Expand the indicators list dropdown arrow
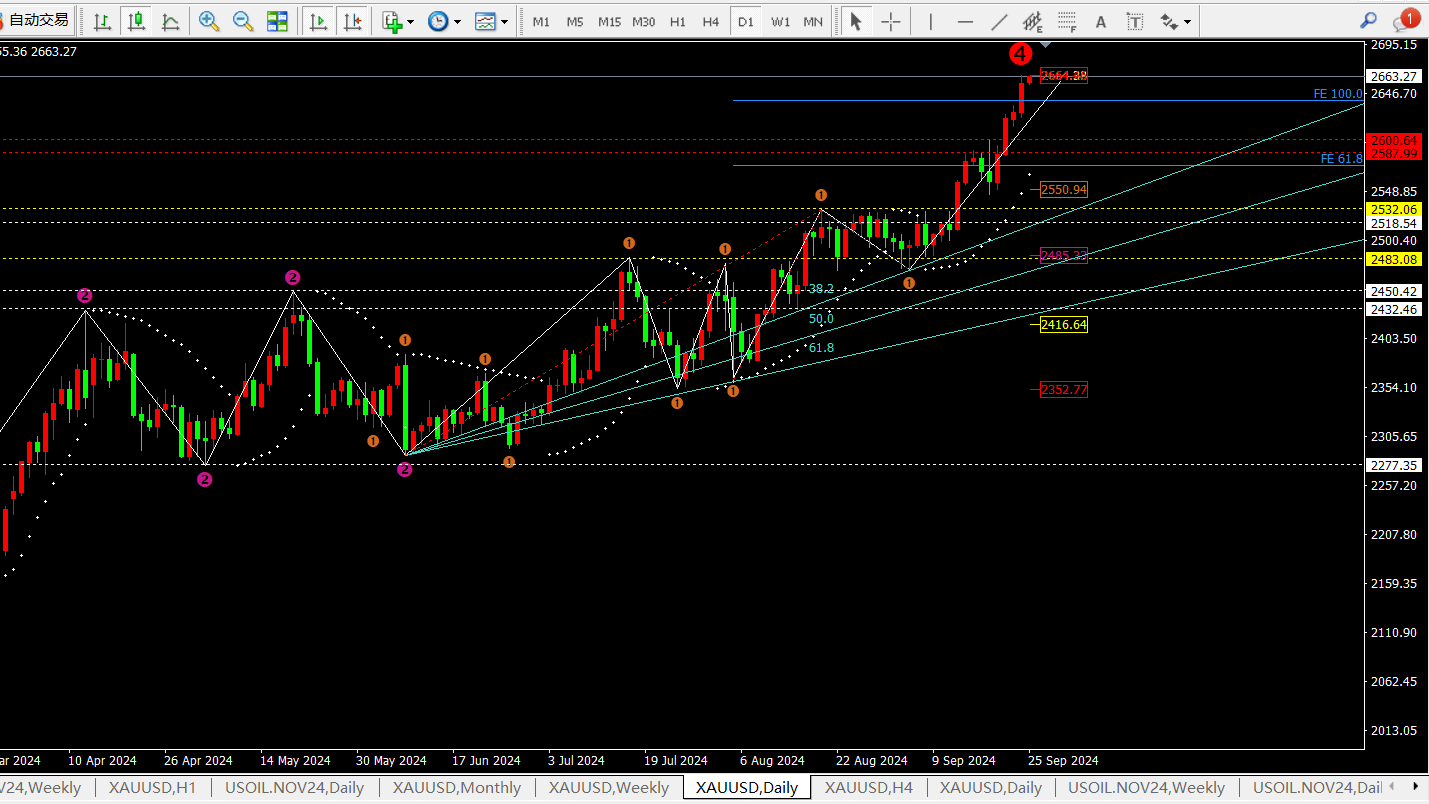The width and height of the screenshot is (1429, 804). (x=410, y=21)
